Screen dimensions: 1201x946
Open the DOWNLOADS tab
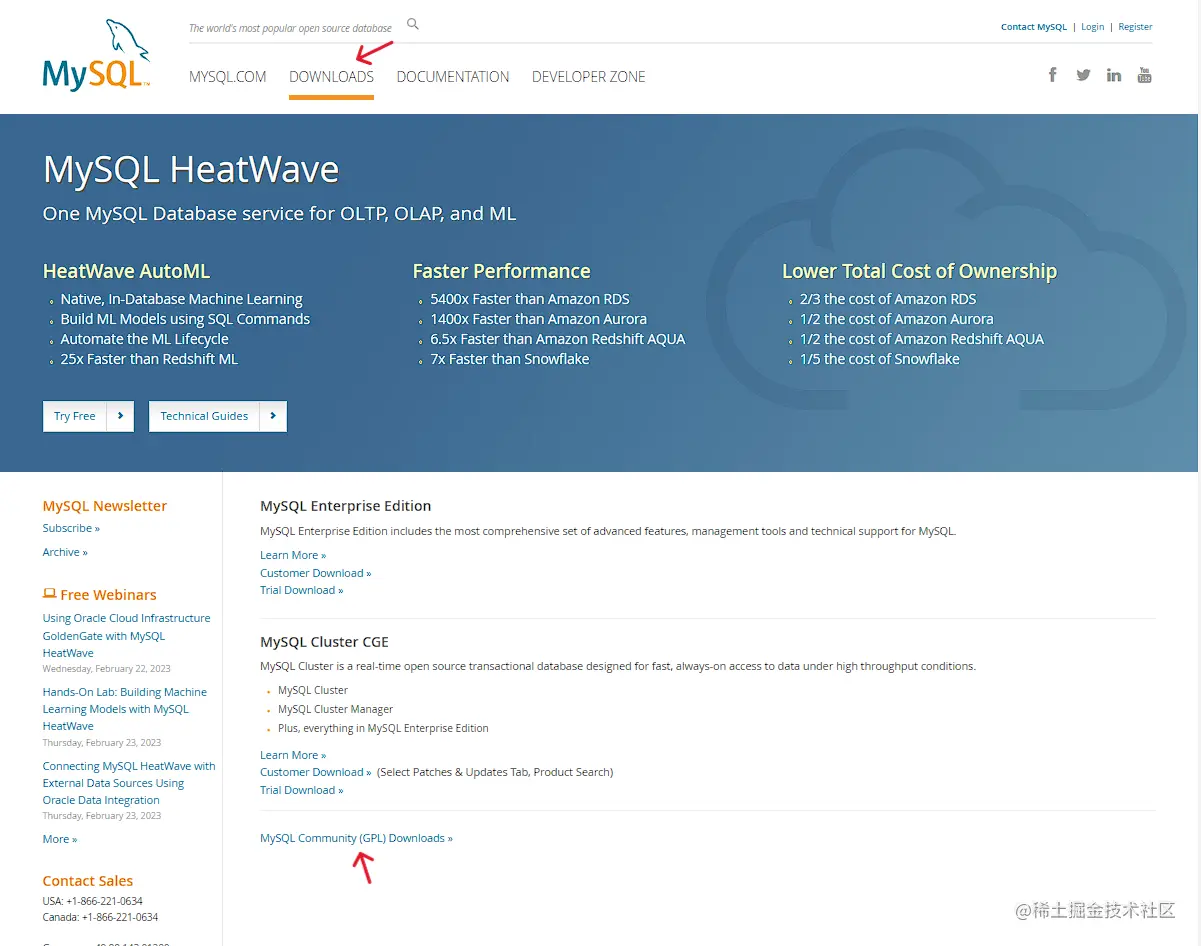coord(331,77)
